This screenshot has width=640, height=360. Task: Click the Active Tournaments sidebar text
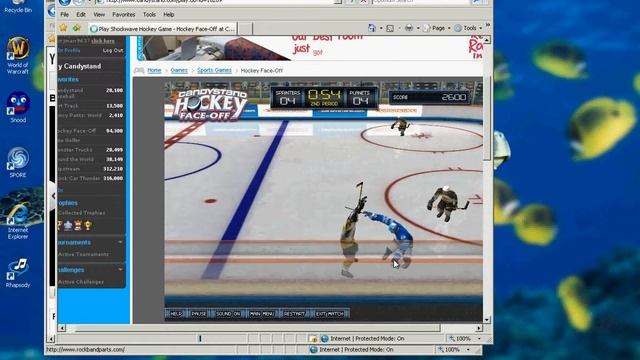tap(83, 254)
